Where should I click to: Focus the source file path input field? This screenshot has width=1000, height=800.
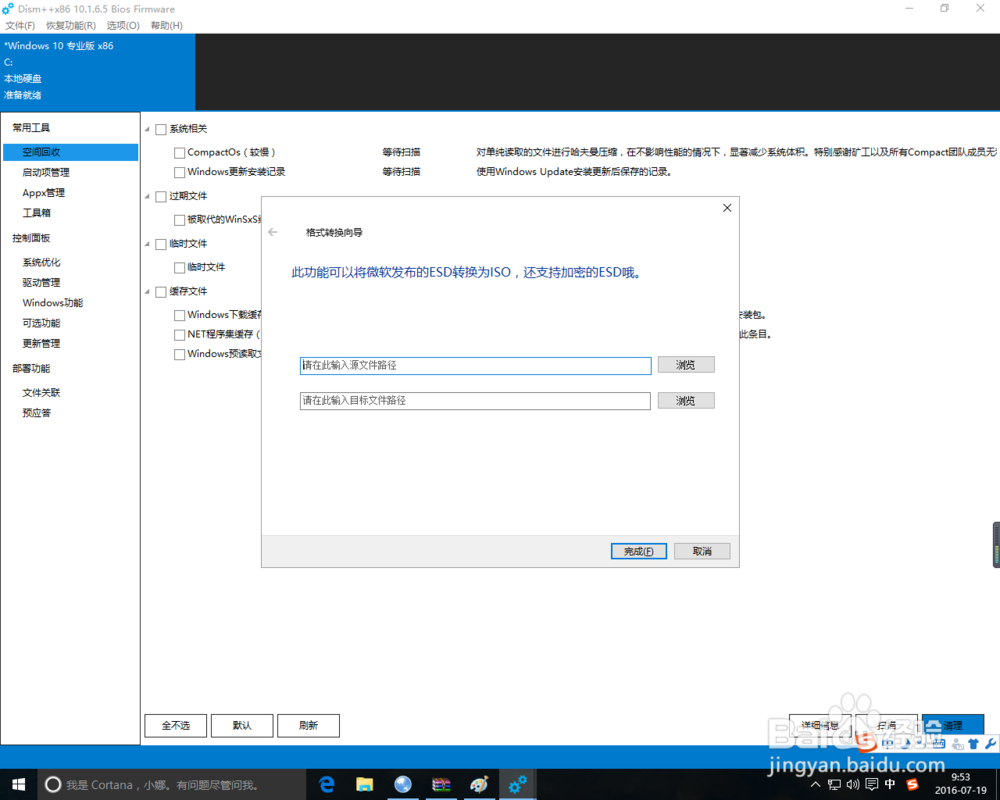[x=475, y=365]
